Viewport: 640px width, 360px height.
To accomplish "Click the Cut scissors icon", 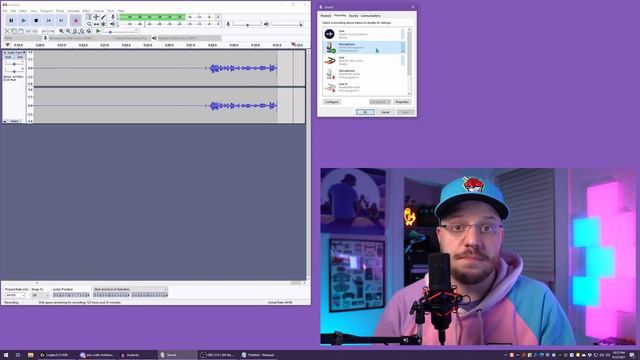I will click(7, 31).
